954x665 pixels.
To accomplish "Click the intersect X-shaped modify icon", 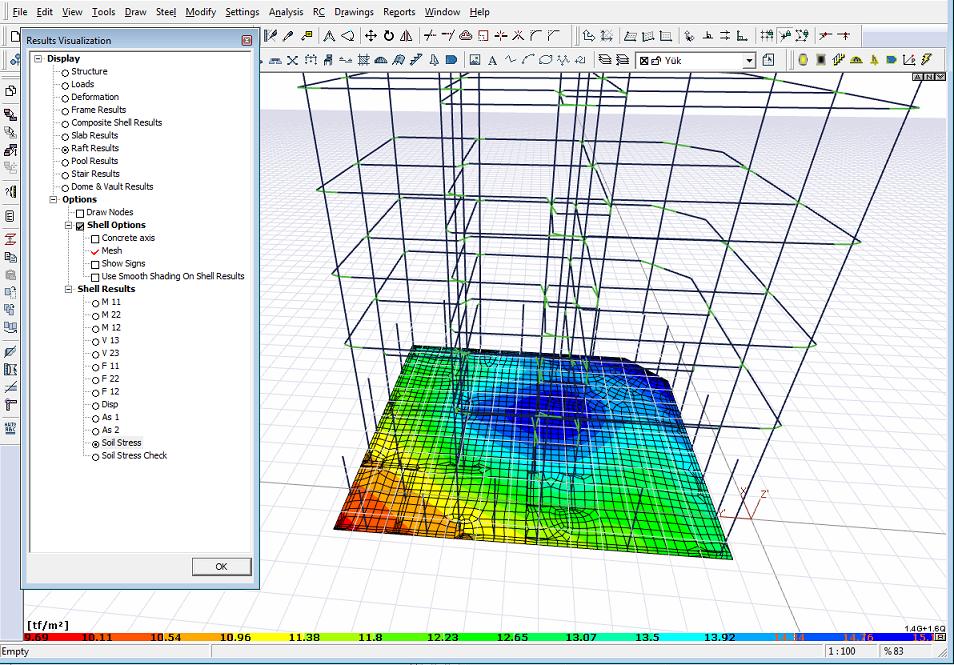I will click(518, 36).
